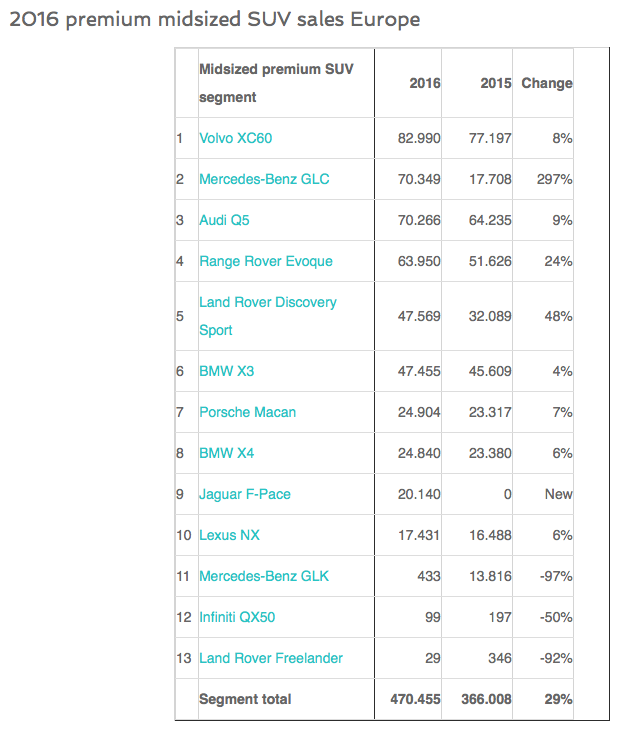Click the Audi Q5 link

[224, 220]
